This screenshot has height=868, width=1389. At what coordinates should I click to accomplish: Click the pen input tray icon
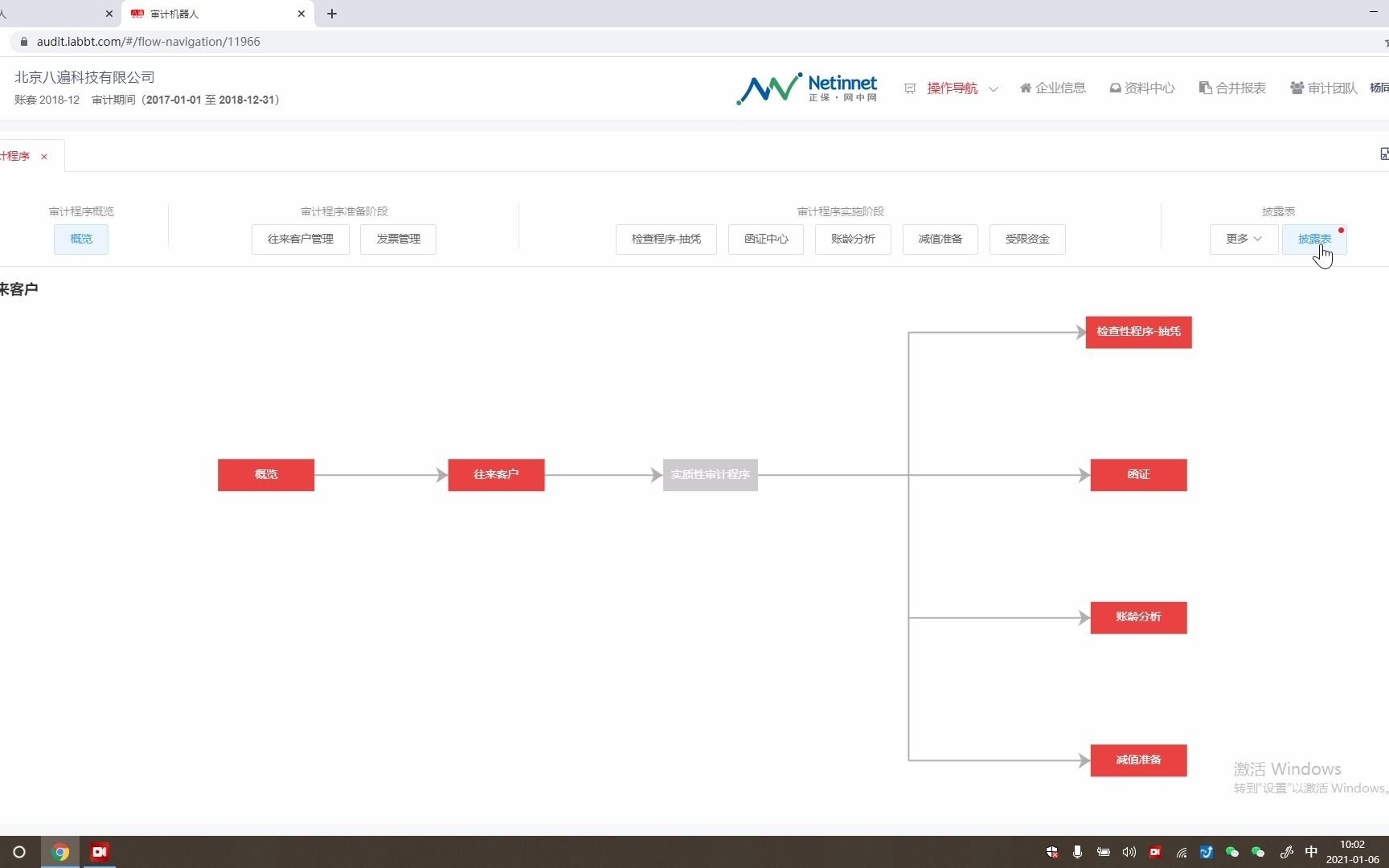(x=1286, y=852)
